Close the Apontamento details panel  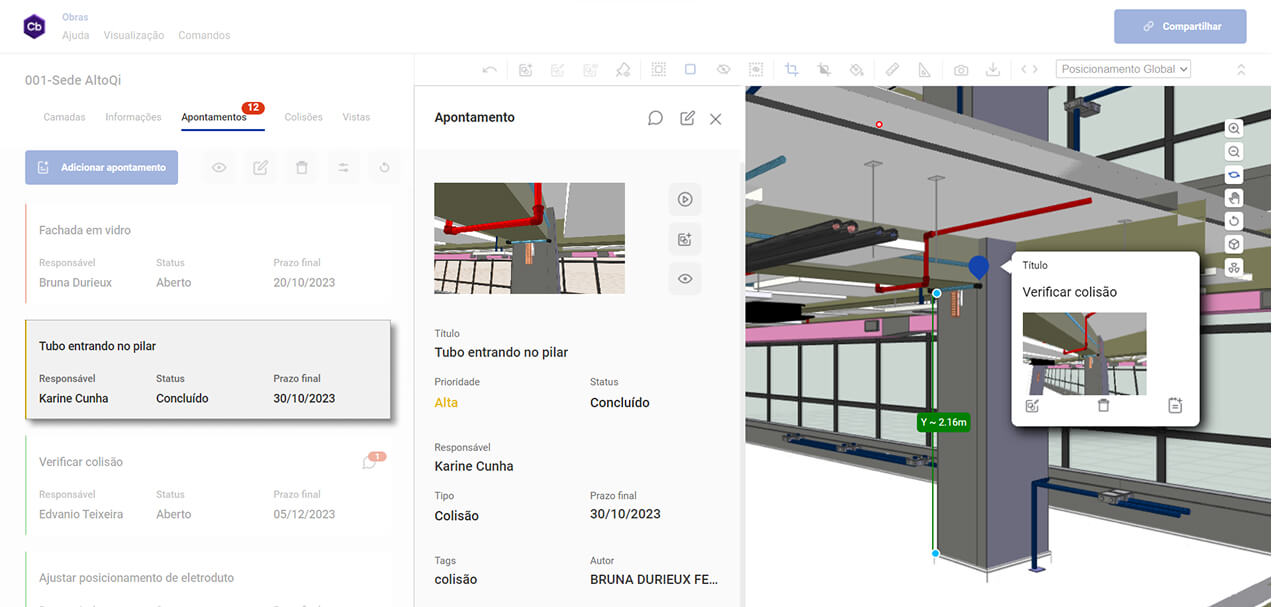[715, 118]
